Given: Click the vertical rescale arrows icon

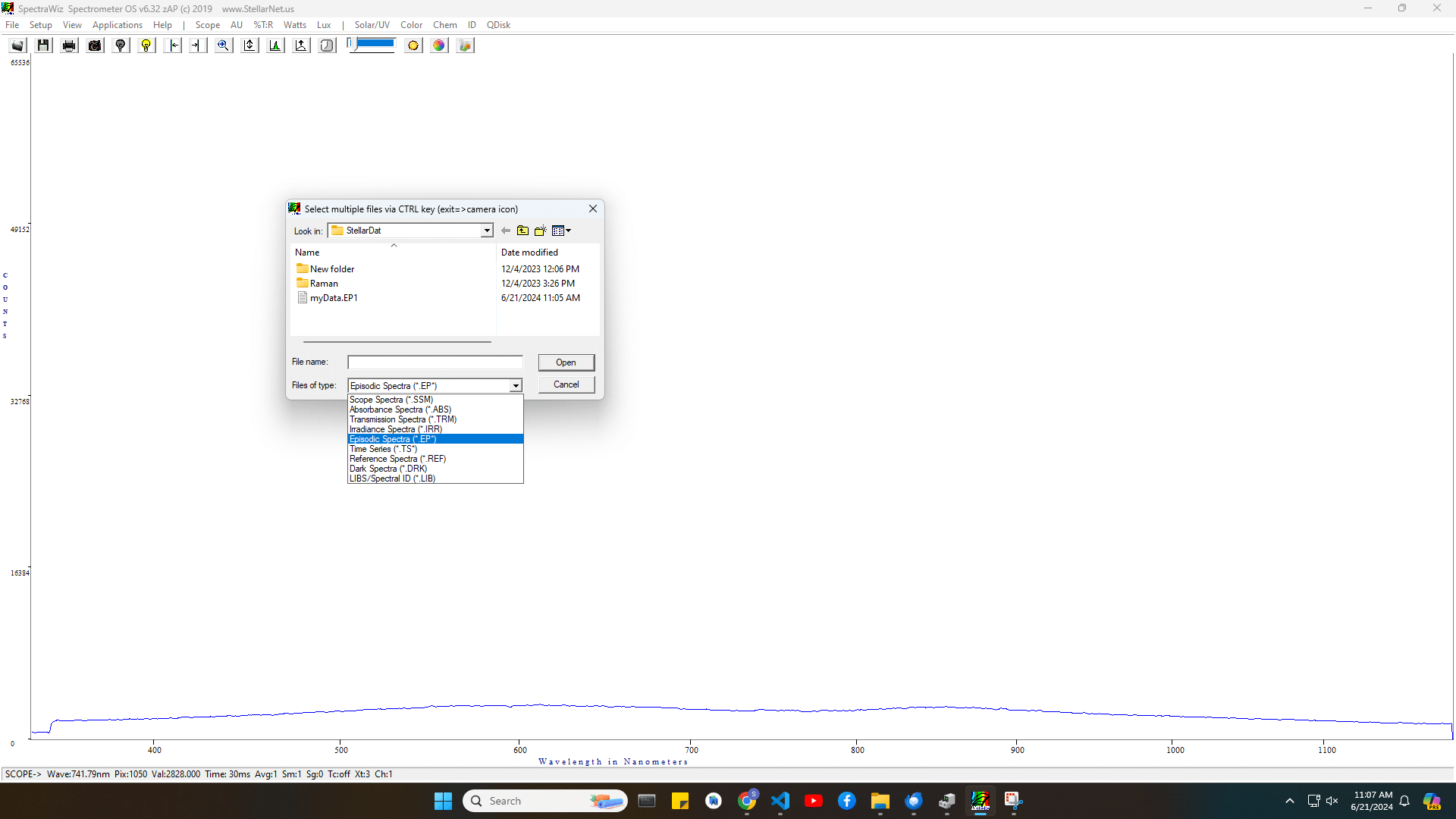Looking at the screenshot, I should pyautogui.click(x=249, y=45).
